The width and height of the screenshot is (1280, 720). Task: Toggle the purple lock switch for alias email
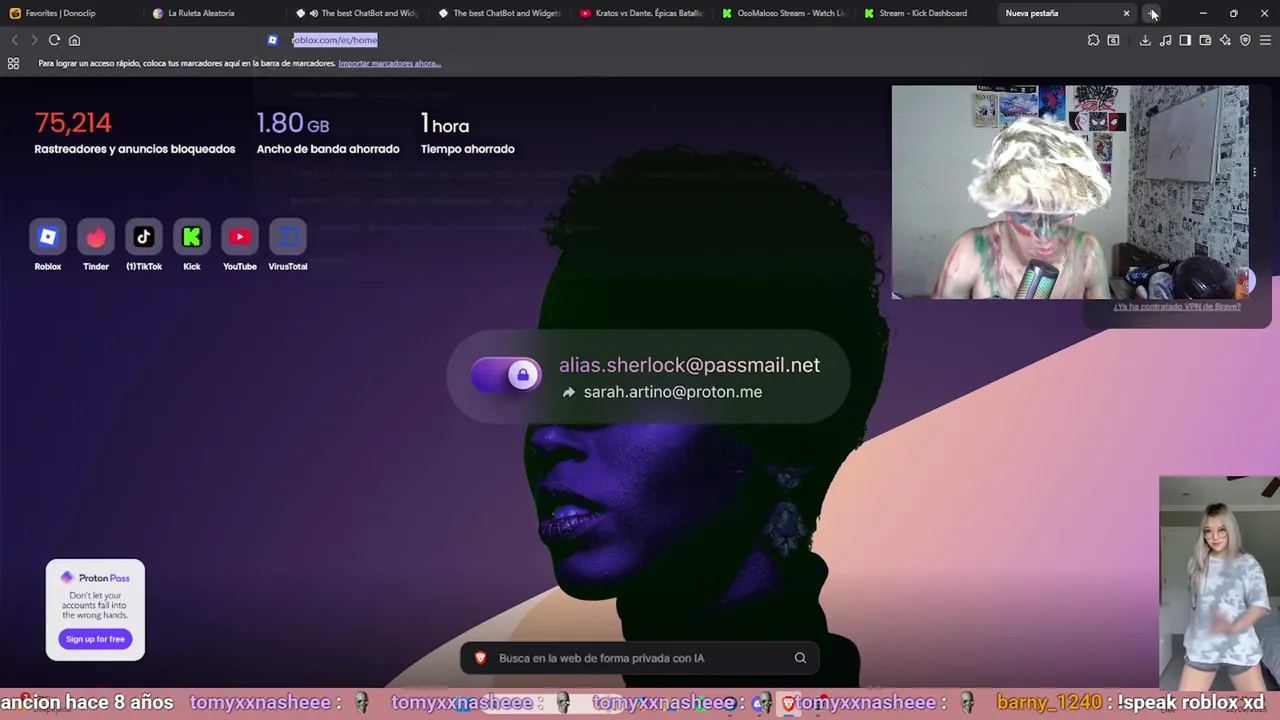tap(506, 375)
